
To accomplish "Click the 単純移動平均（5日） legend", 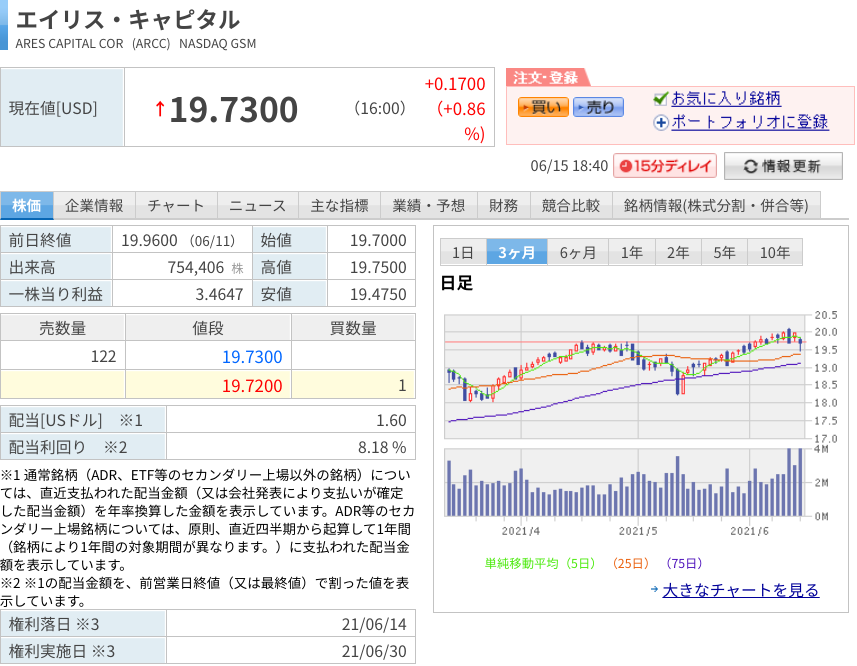I will (540, 563).
